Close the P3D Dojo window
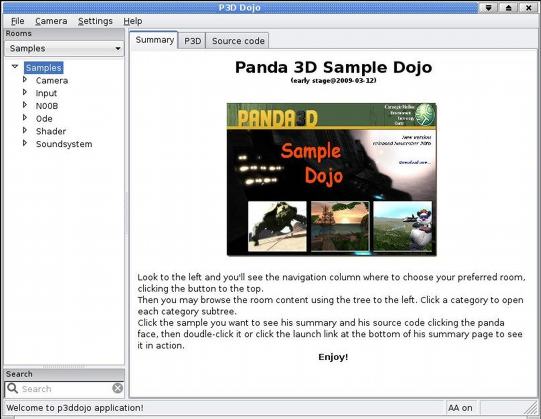 (x=528, y=8)
